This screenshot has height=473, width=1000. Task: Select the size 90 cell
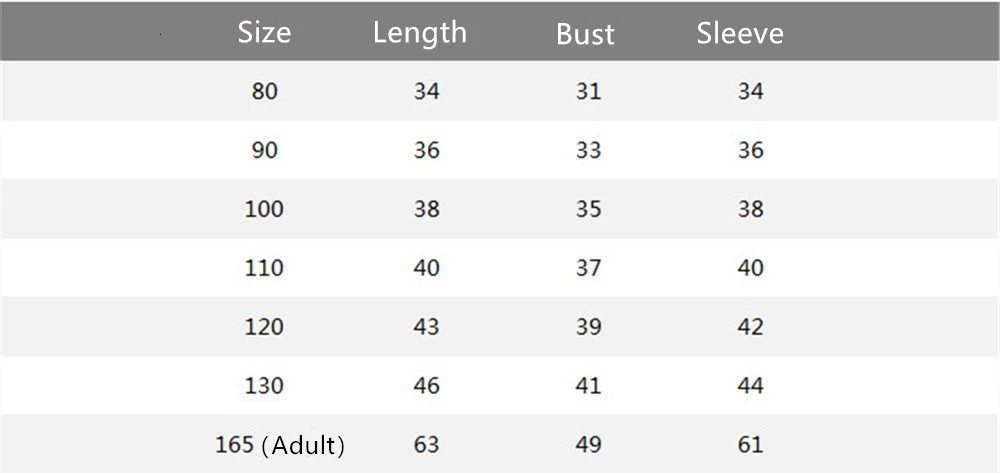[264, 150]
